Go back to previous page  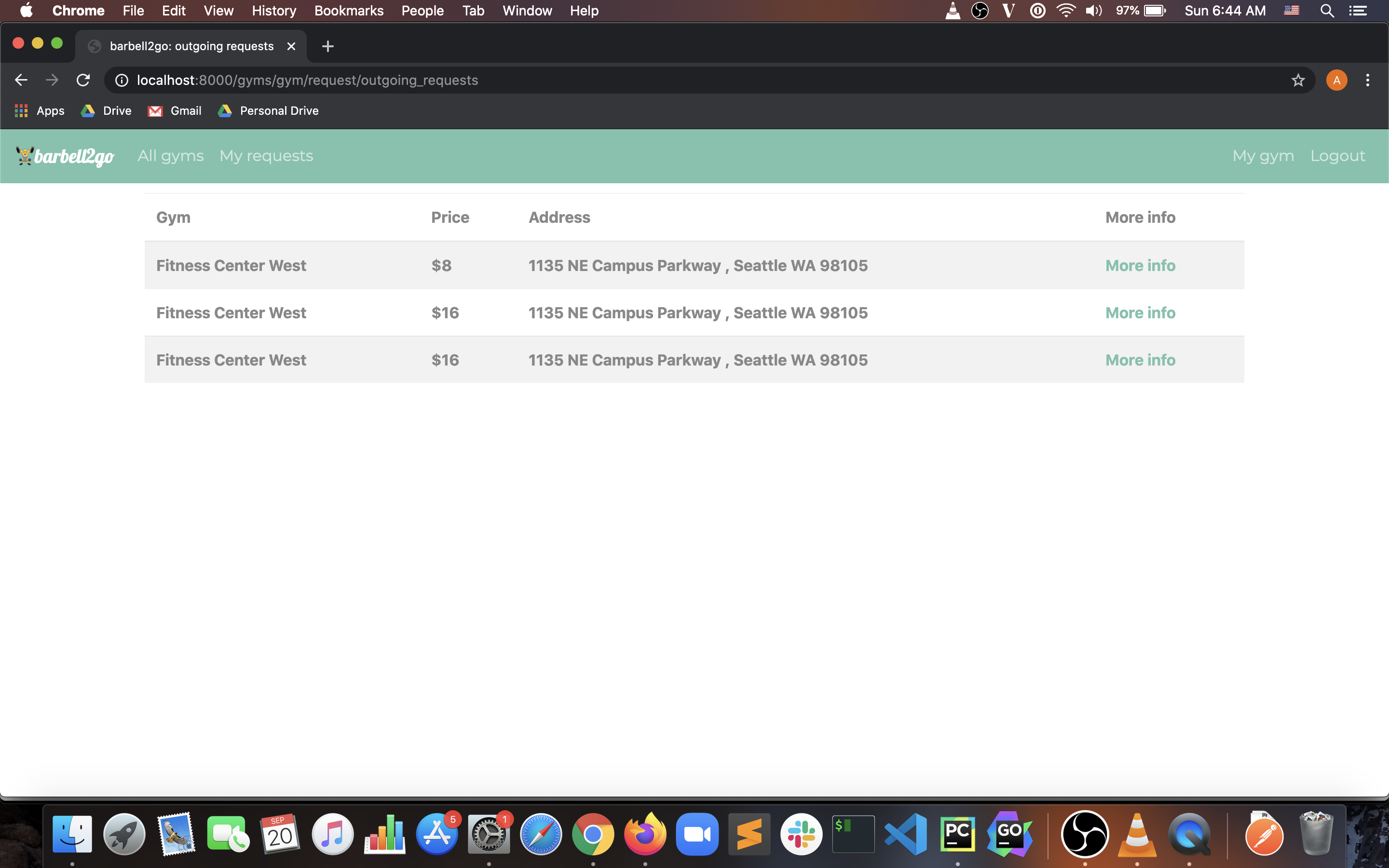coord(21,81)
